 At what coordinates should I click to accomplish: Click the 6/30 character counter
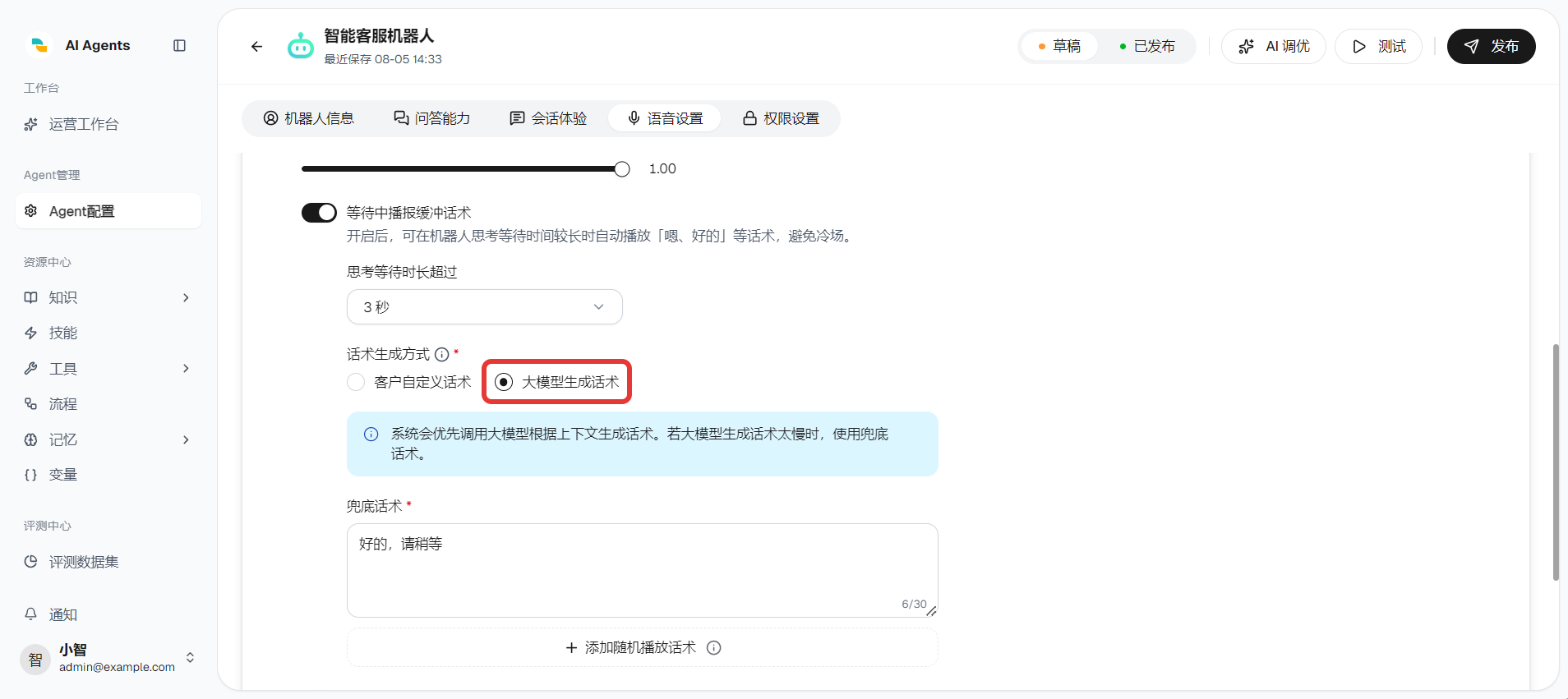tap(914, 604)
